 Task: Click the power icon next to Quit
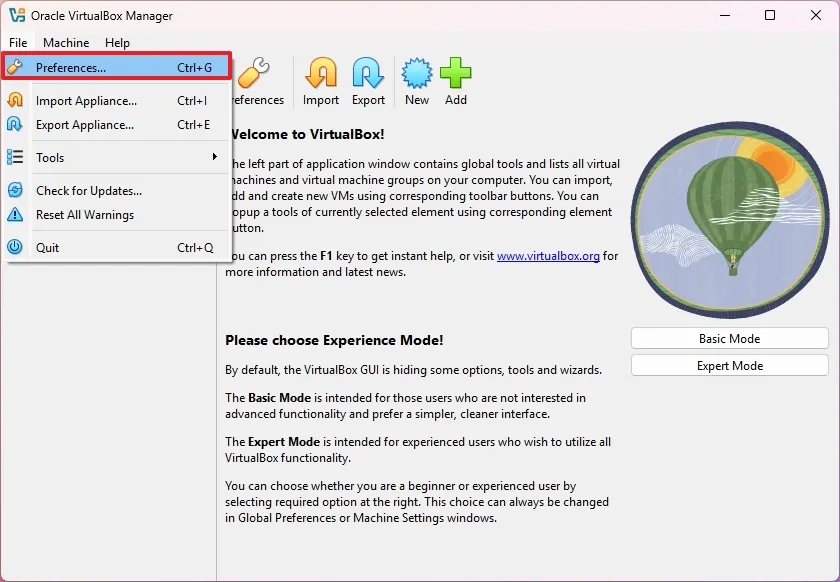tap(18, 247)
